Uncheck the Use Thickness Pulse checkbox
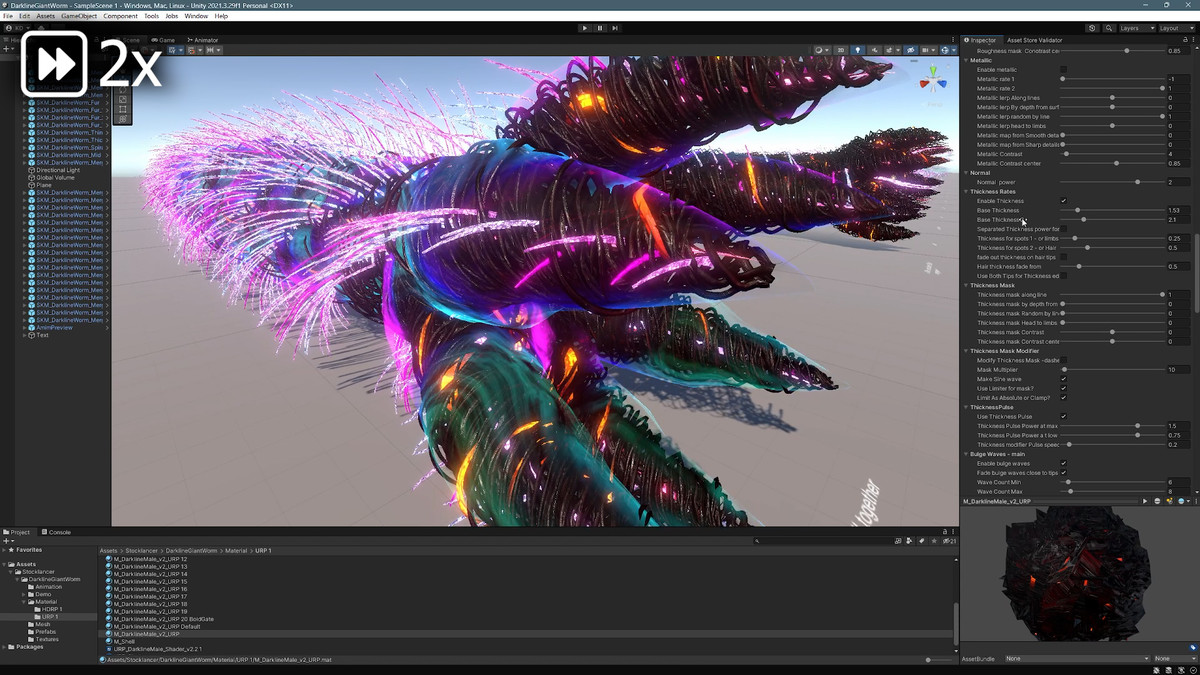The height and width of the screenshot is (675, 1200). 1063,417
